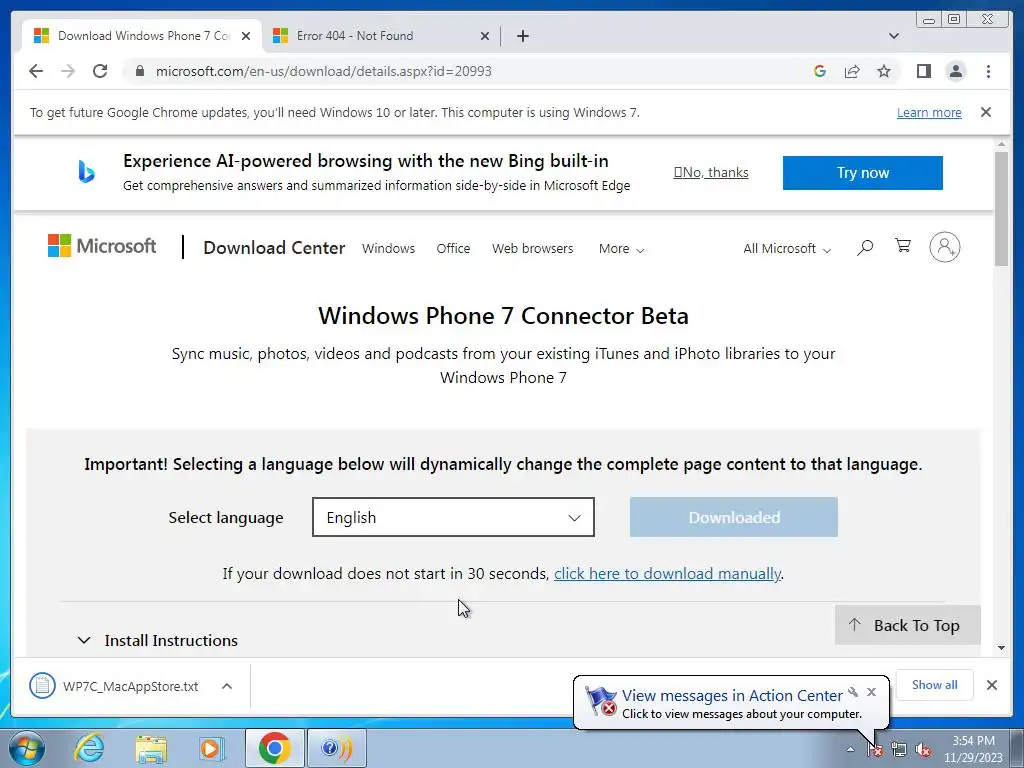Screen dimensions: 1024x768
Task: Share this page via share icon
Action: [x=852, y=71]
